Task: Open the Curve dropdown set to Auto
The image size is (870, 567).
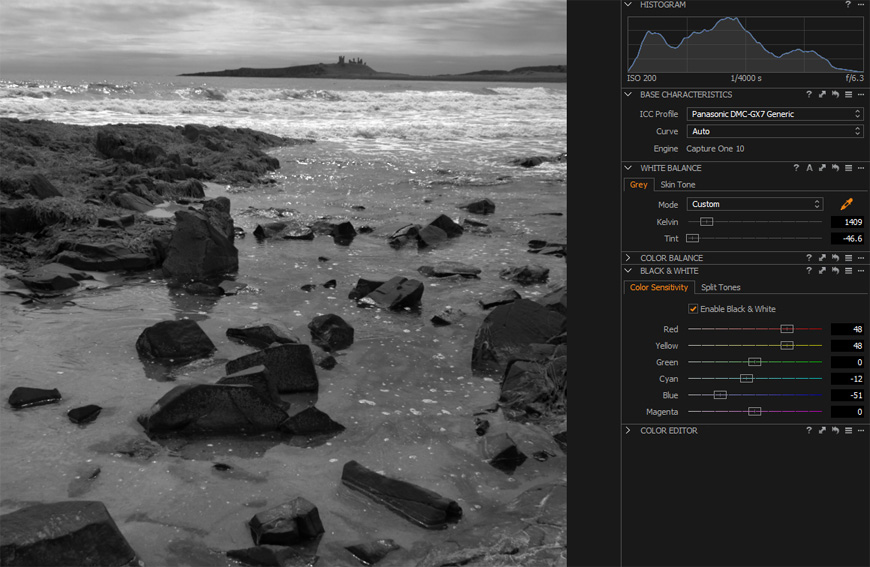Action: pos(774,131)
